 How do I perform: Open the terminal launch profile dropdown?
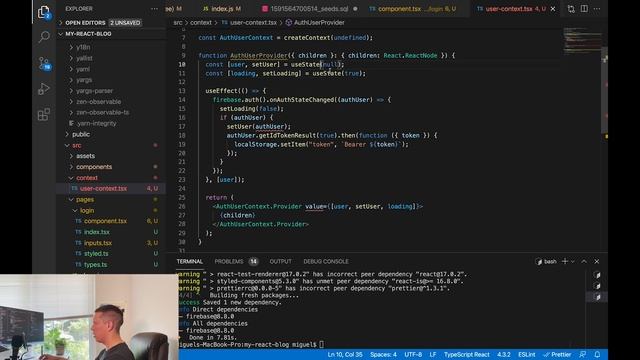[573, 261]
